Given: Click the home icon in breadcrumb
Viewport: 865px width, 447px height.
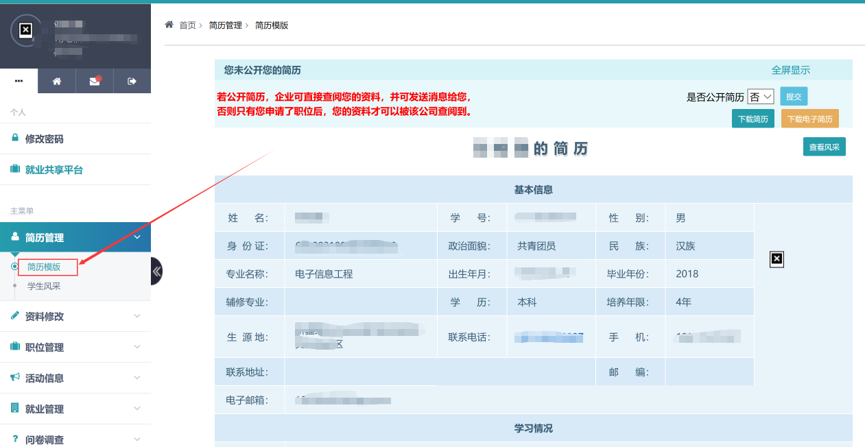Looking at the screenshot, I should tap(169, 25).
